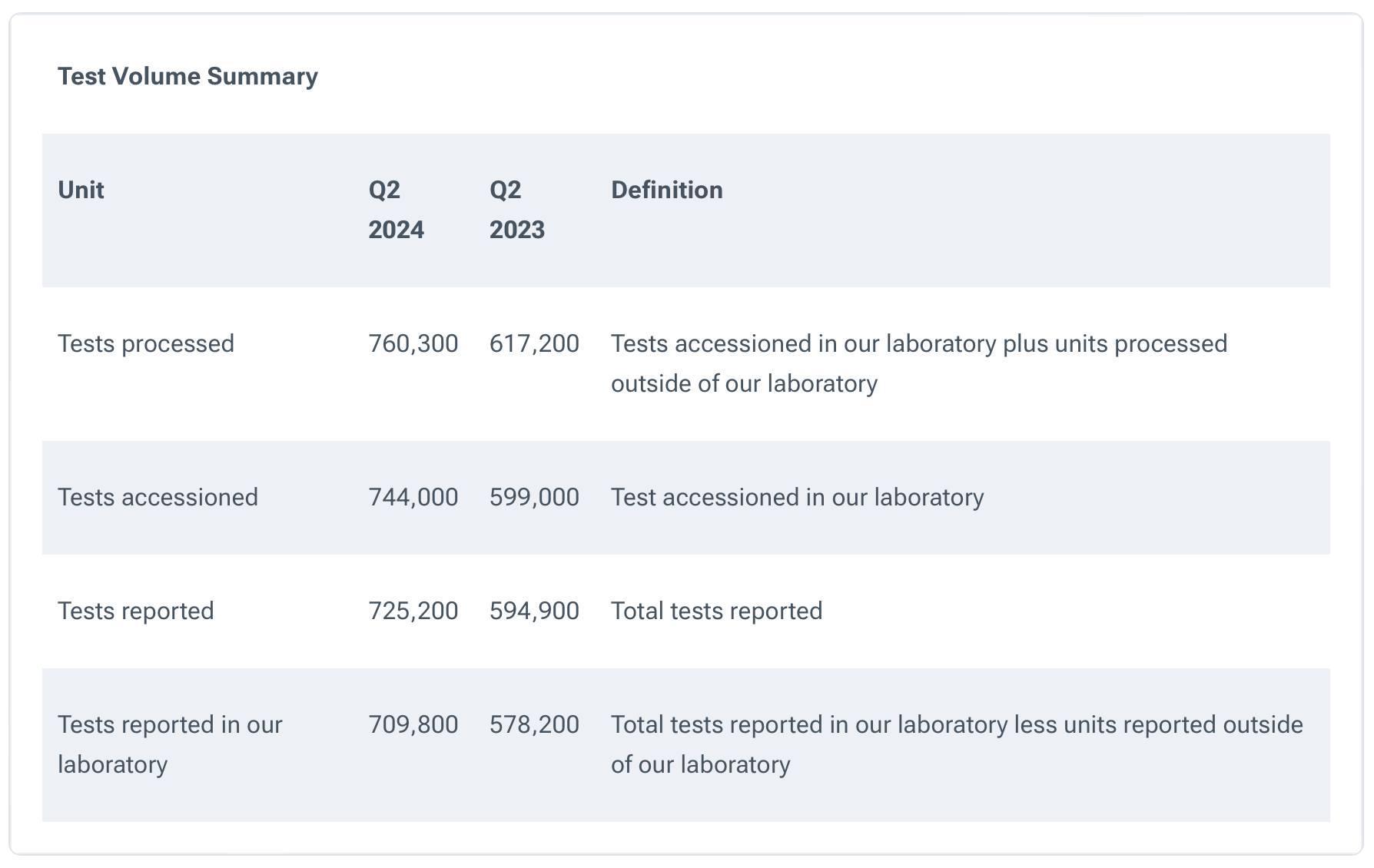Select the Tests reported row label

pos(136,611)
